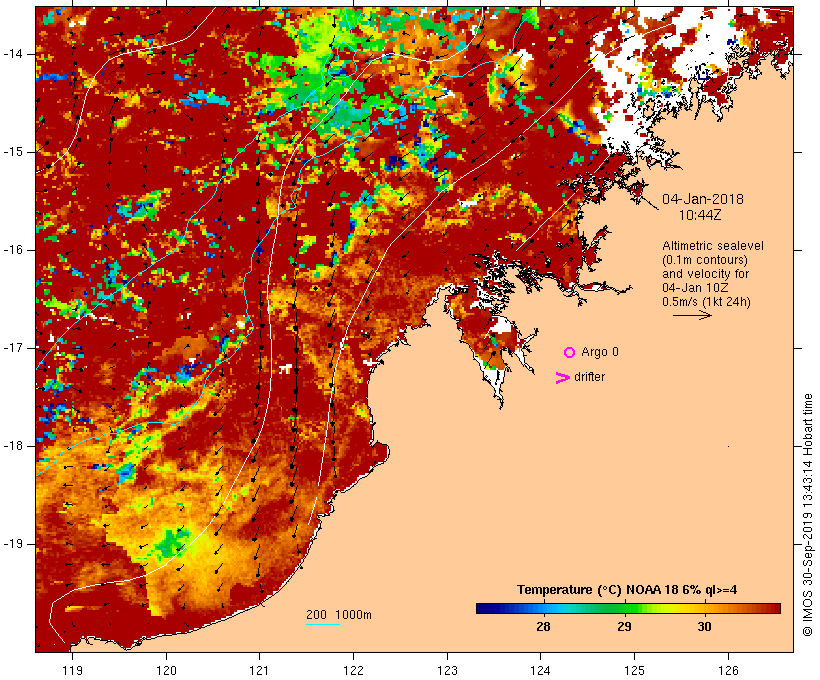Screen dimensions: 820x680
Task: Click the '126' longitude axis label
Action: (728, 671)
